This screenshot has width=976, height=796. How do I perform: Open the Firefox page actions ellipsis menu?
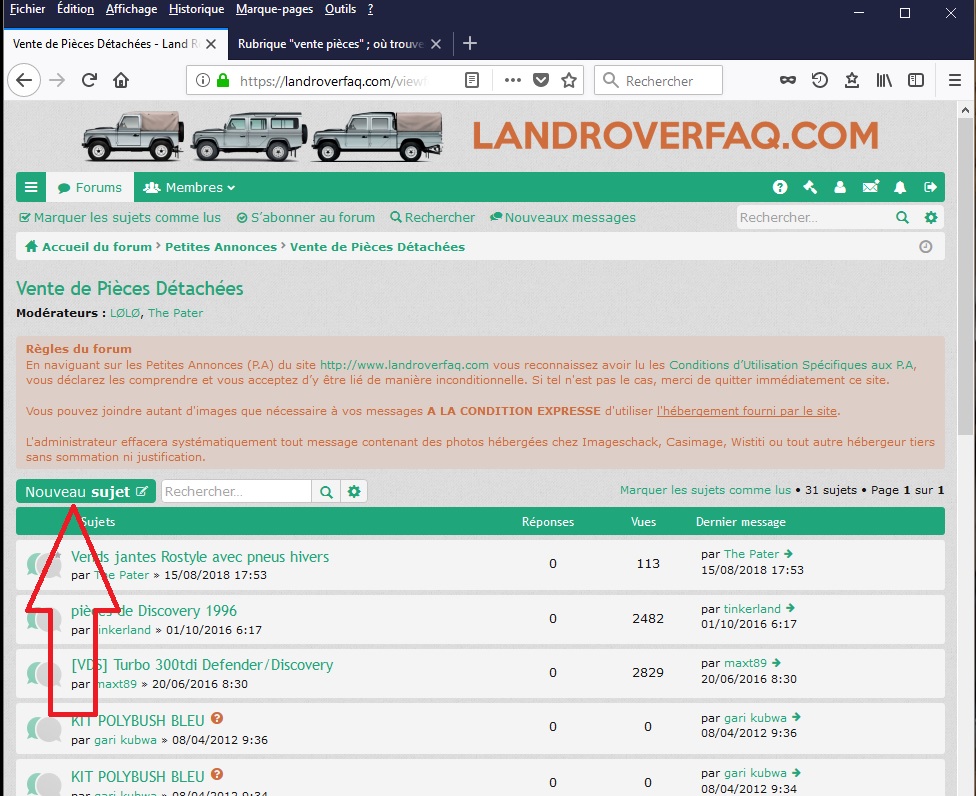coord(512,81)
